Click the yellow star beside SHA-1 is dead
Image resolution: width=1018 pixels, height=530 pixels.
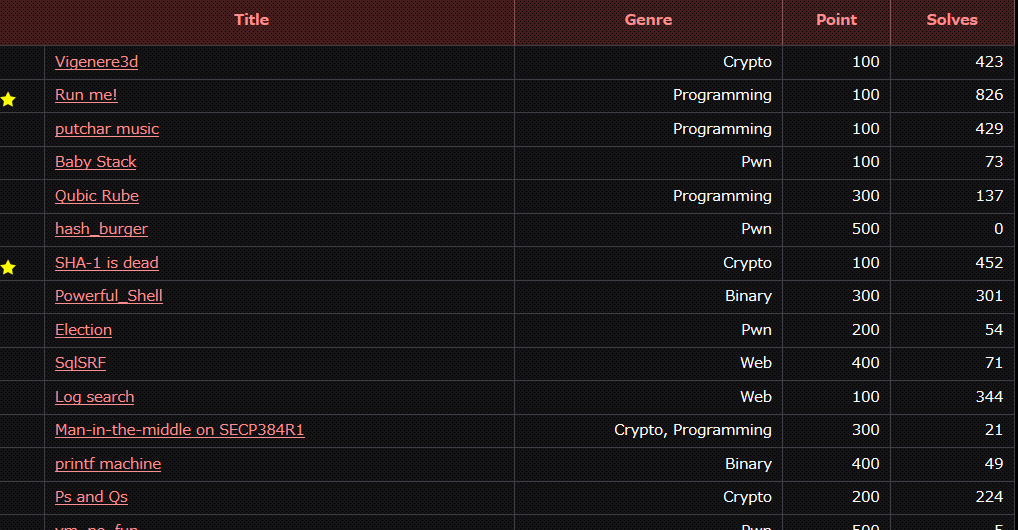pos(8,267)
